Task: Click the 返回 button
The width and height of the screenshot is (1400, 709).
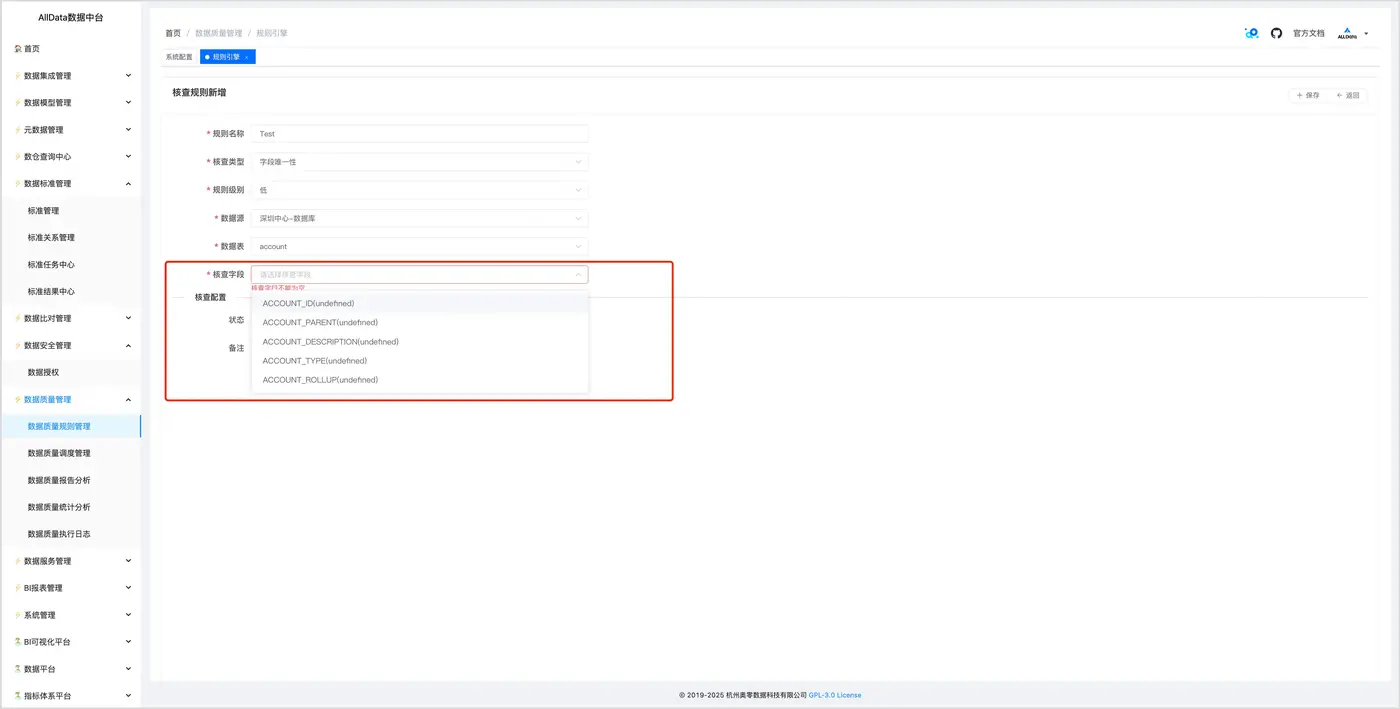Action: [1348, 95]
